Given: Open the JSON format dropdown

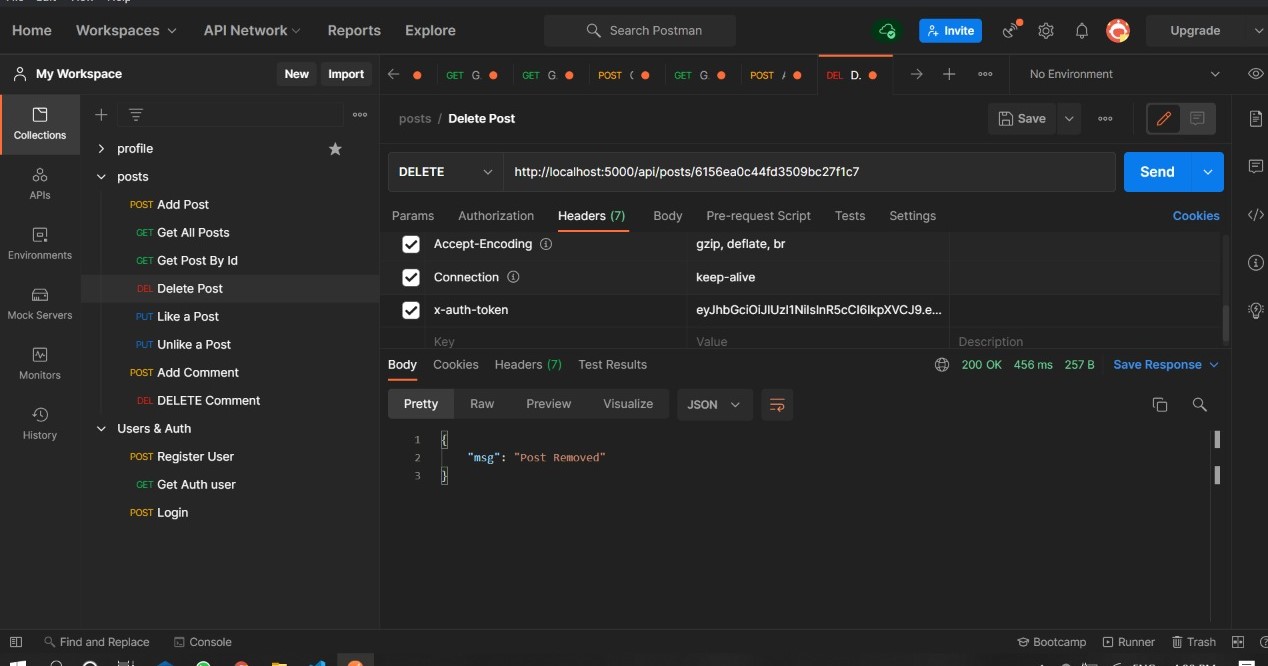Looking at the screenshot, I should (x=715, y=404).
